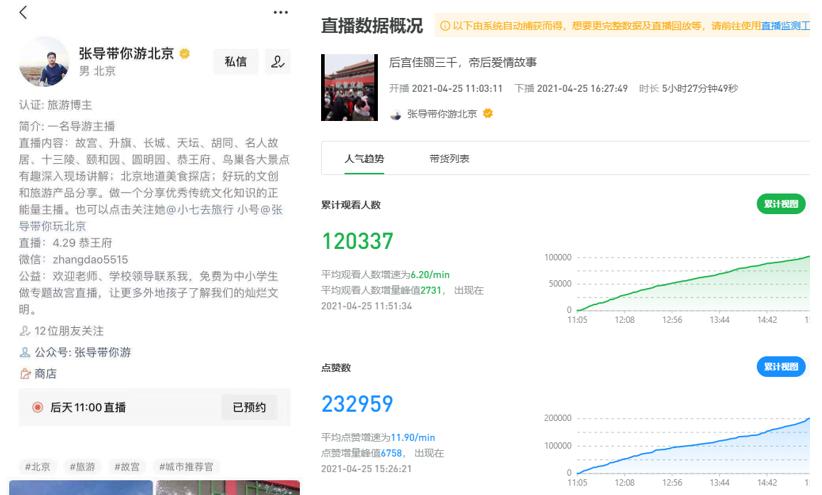Open the 公众号: 张导带你游 link

click(82, 352)
